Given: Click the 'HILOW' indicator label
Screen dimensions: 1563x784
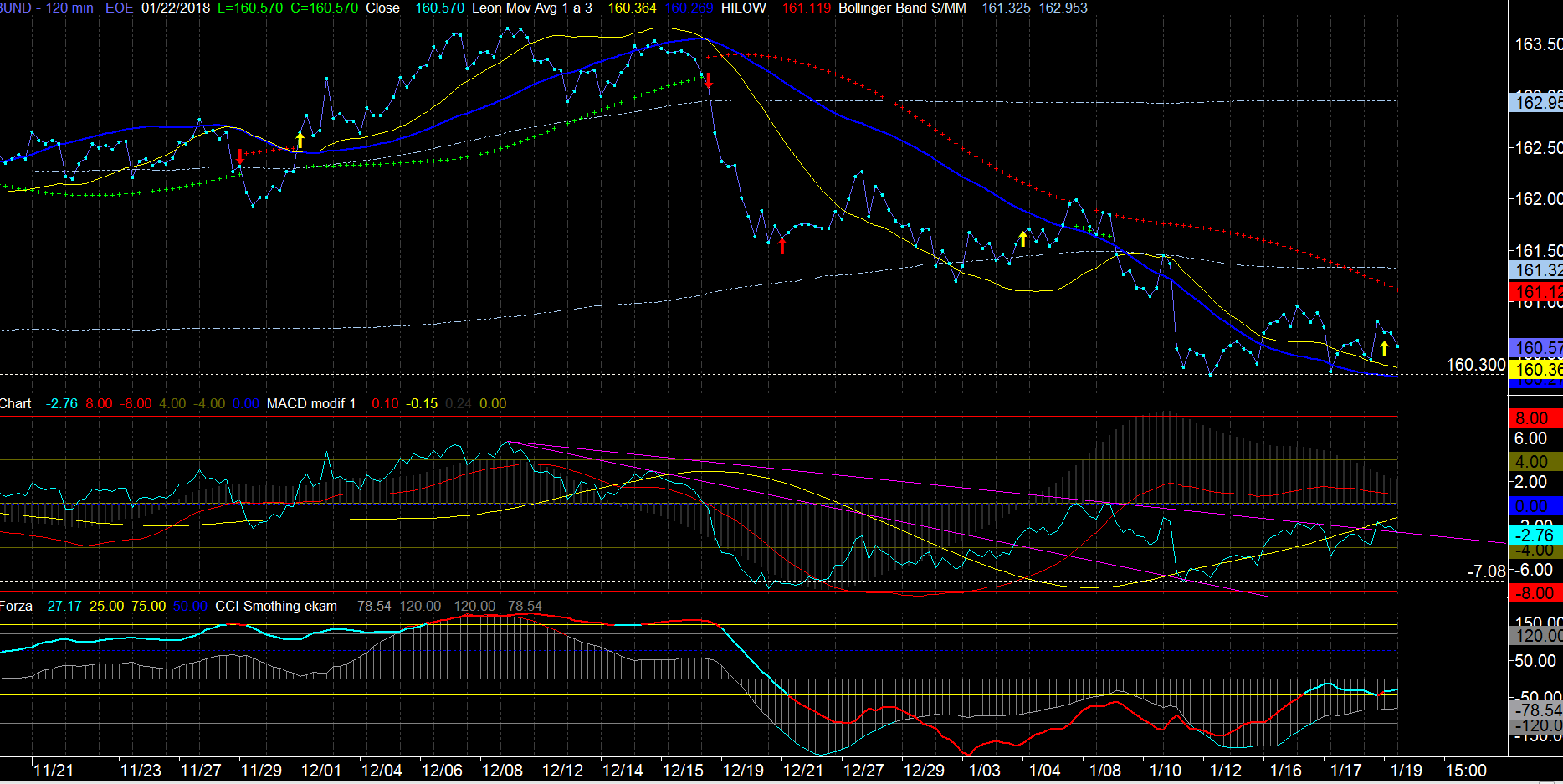Looking at the screenshot, I should click(x=743, y=8).
